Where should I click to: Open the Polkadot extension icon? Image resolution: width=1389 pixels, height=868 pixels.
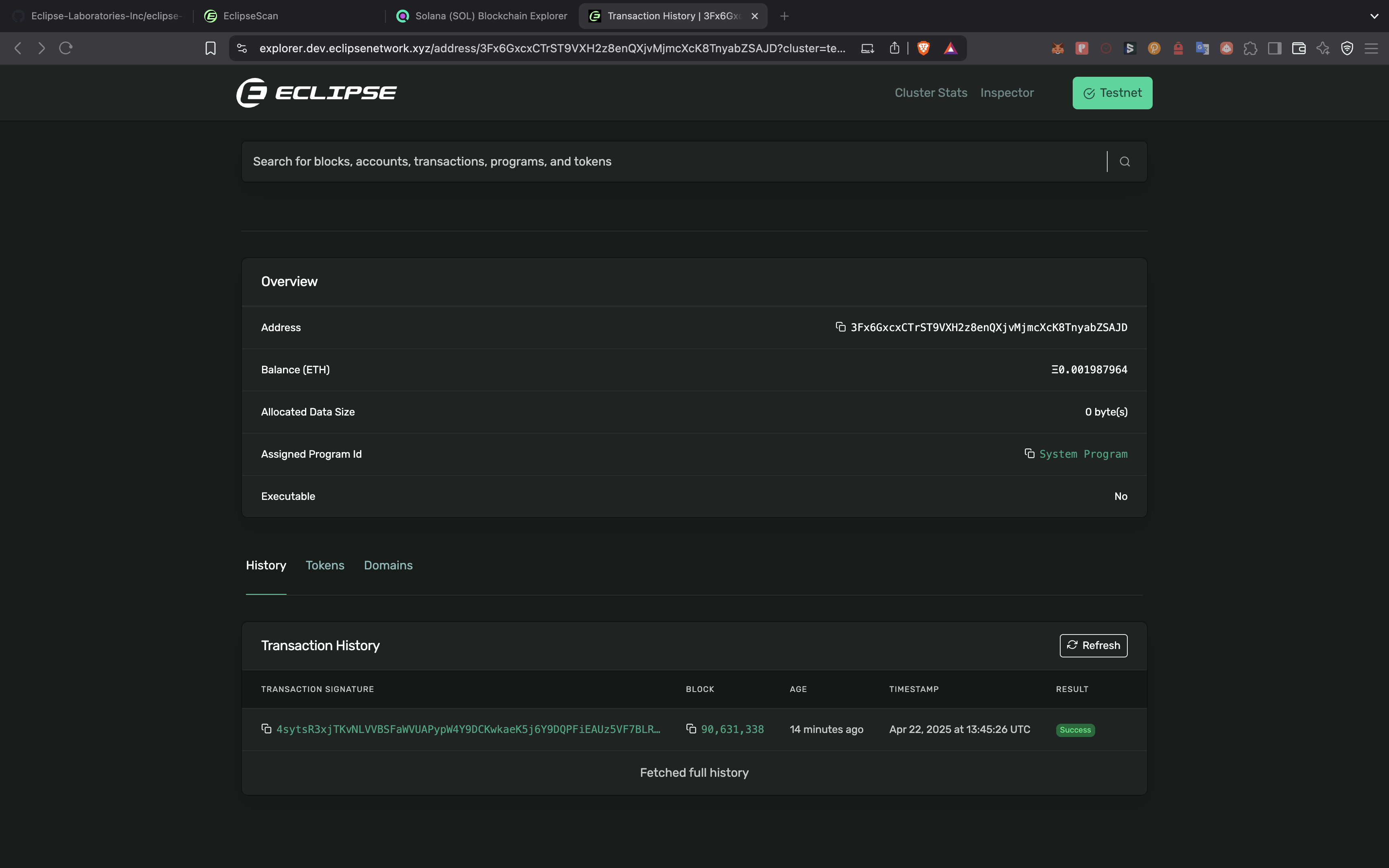point(1154,48)
